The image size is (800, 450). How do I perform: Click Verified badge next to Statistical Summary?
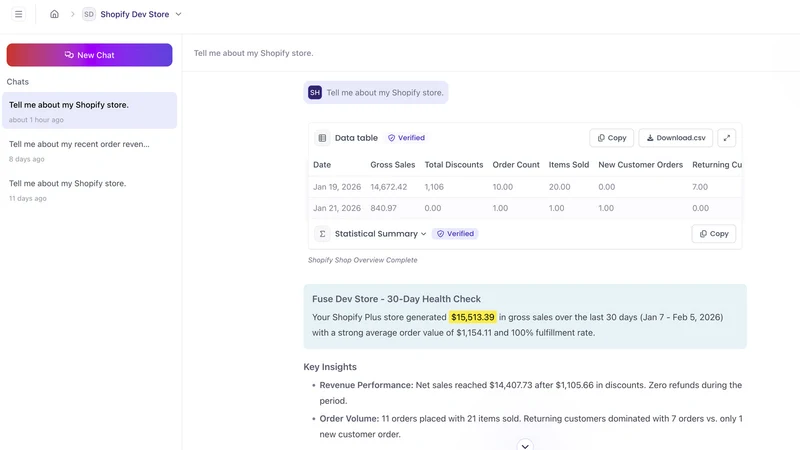(x=455, y=234)
